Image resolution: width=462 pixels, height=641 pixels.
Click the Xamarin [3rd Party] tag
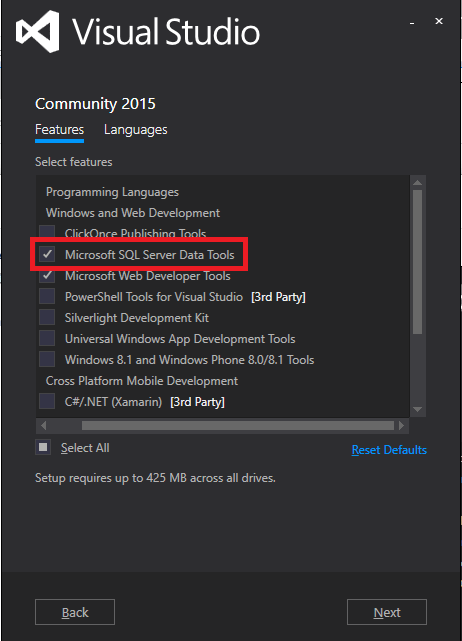click(x=197, y=402)
